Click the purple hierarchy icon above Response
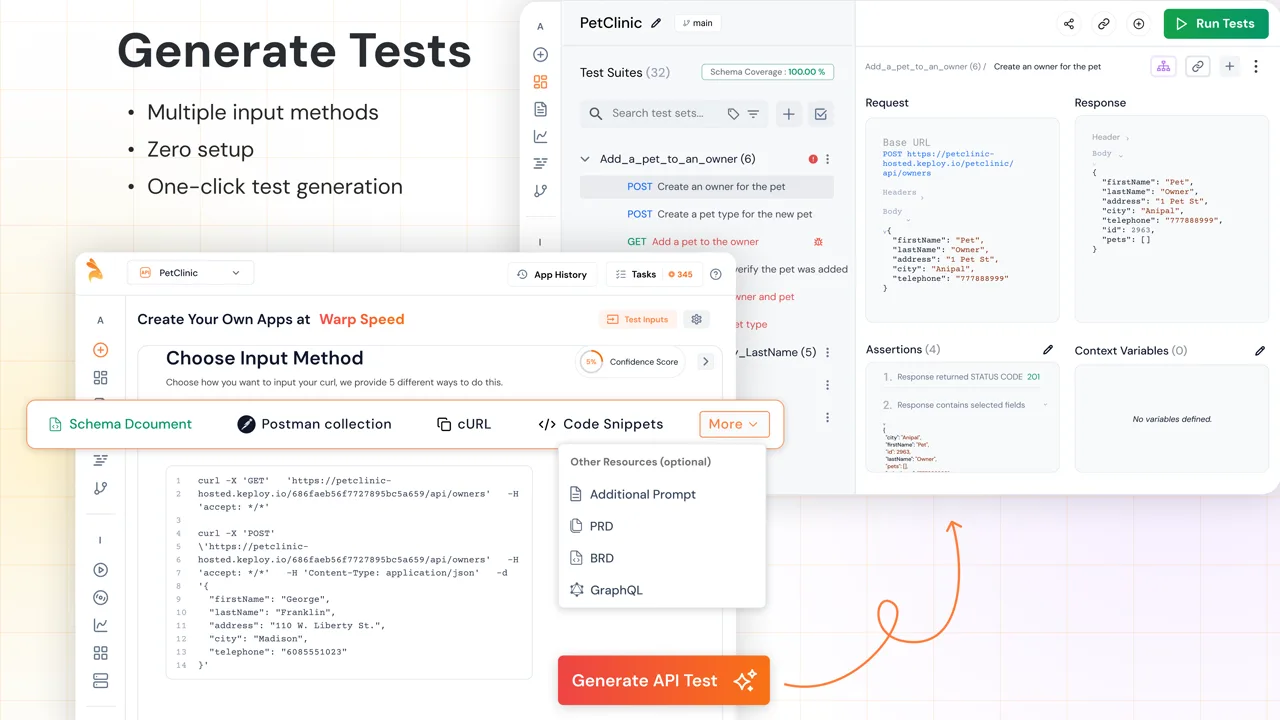This screenshot has height=720, width=1280. tap(1163, 66)
